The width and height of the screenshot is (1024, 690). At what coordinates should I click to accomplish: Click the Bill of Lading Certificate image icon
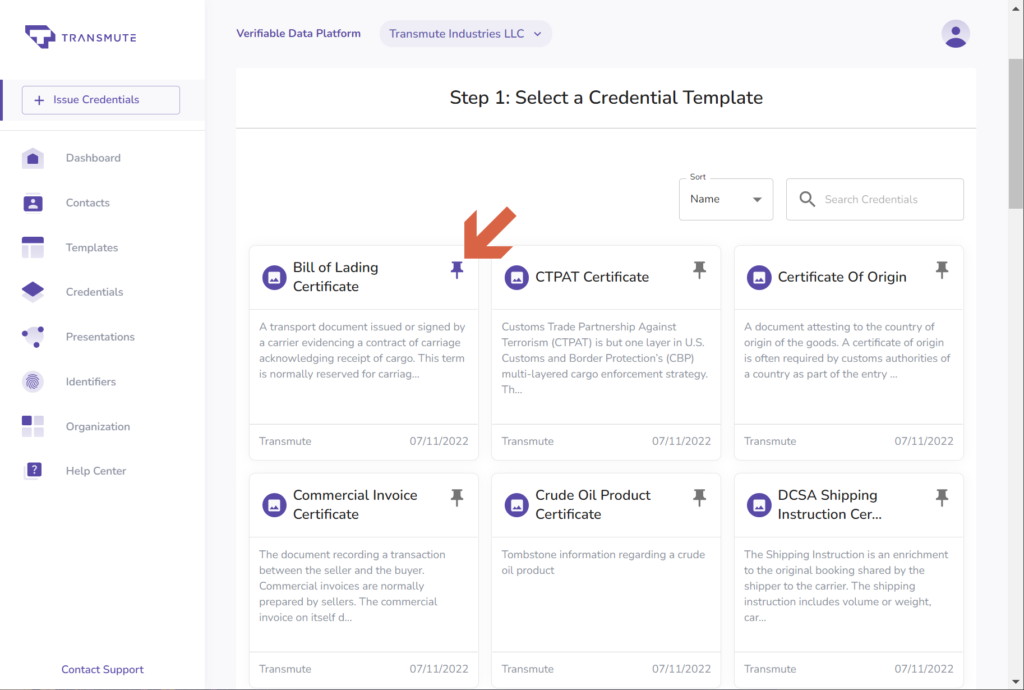coord(274,277)
